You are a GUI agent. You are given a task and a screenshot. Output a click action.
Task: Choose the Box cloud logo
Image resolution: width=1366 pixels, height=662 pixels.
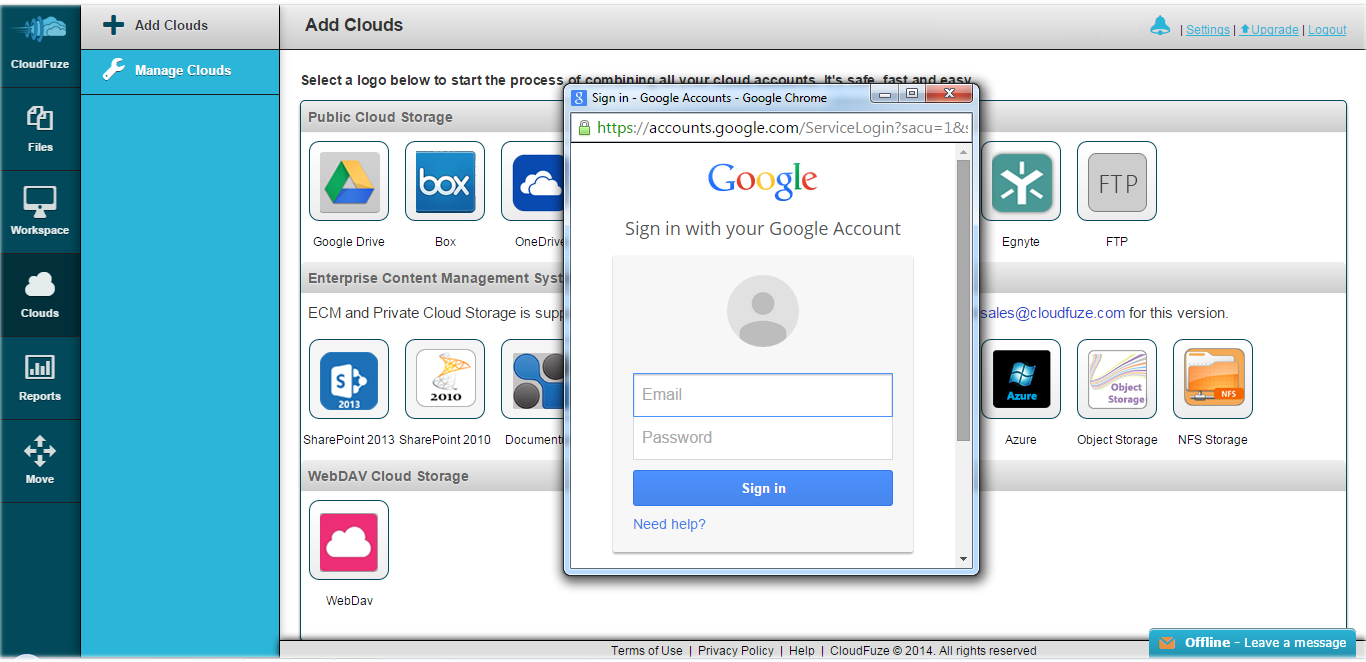pyautogui.click(x=445, y=181)
